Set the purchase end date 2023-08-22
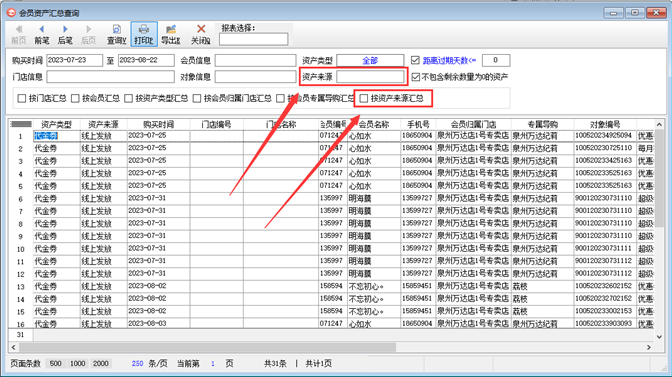672x377 pixels. click(146, 60)
